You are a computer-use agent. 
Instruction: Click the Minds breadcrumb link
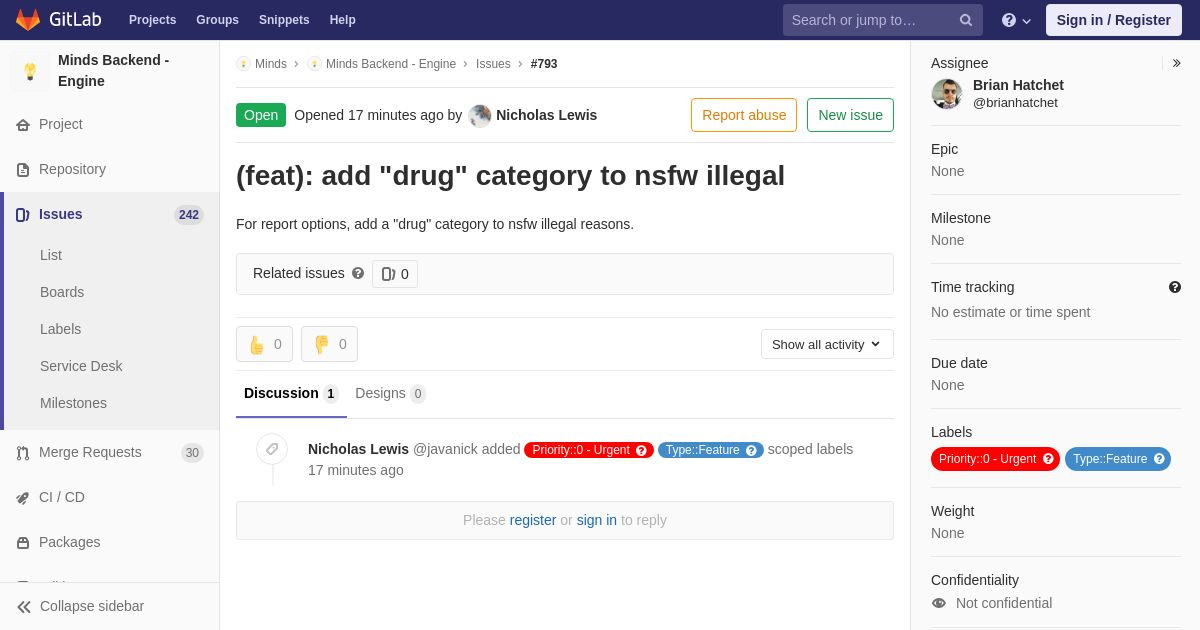coord(270,64)
